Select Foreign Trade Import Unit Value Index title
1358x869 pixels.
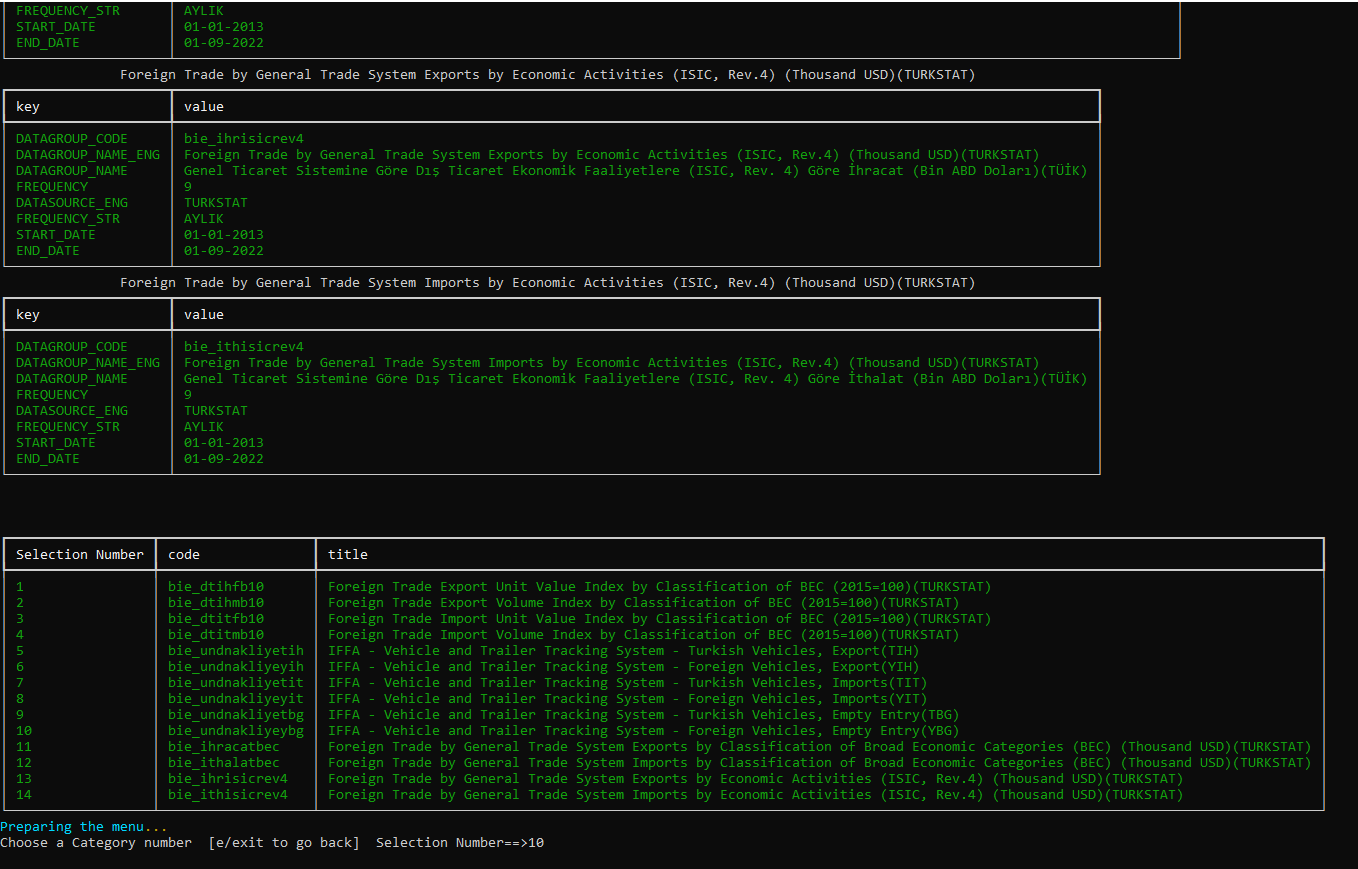659,619
